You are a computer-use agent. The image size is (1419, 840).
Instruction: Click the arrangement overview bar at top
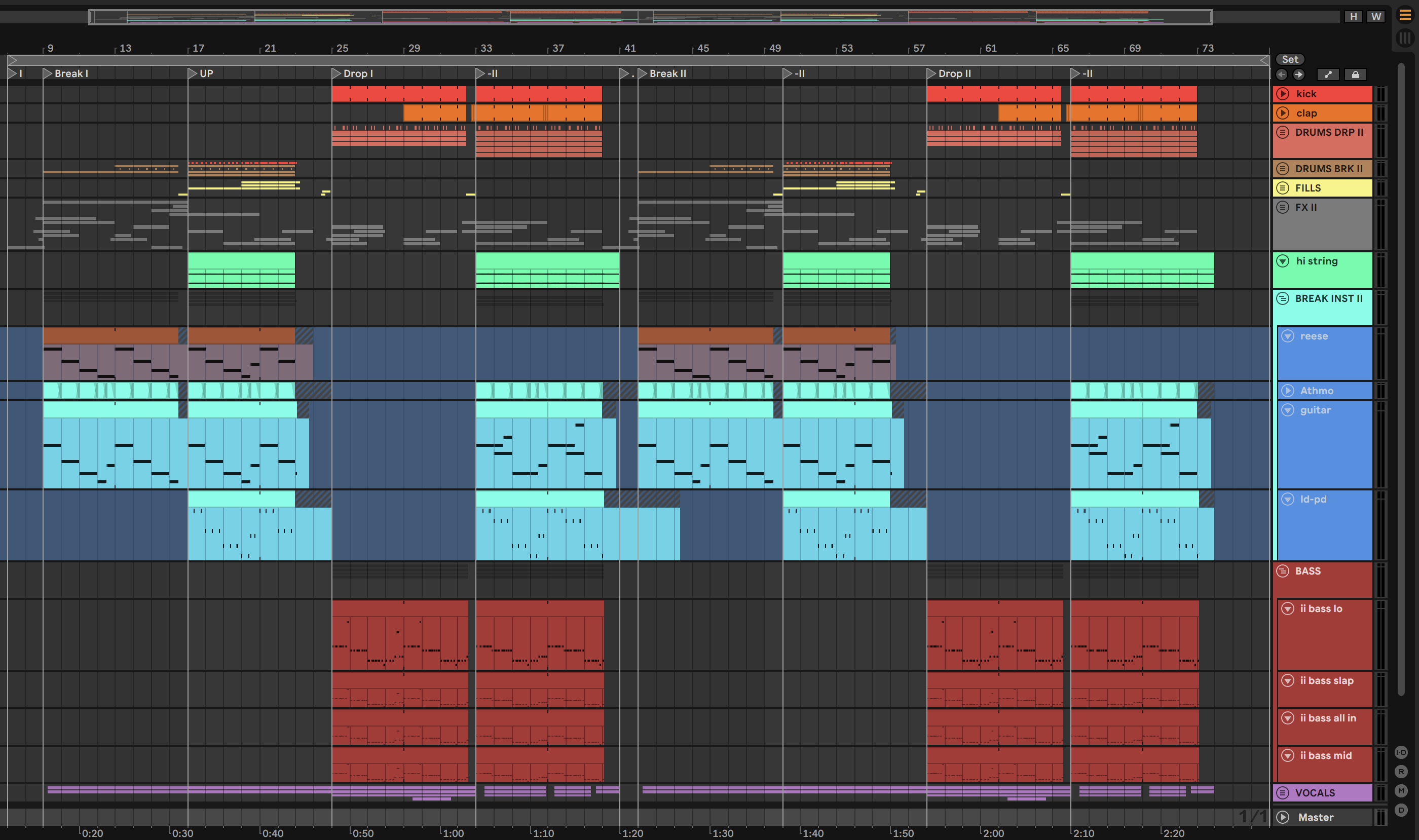pyautogui.click(x=651, y=17)
